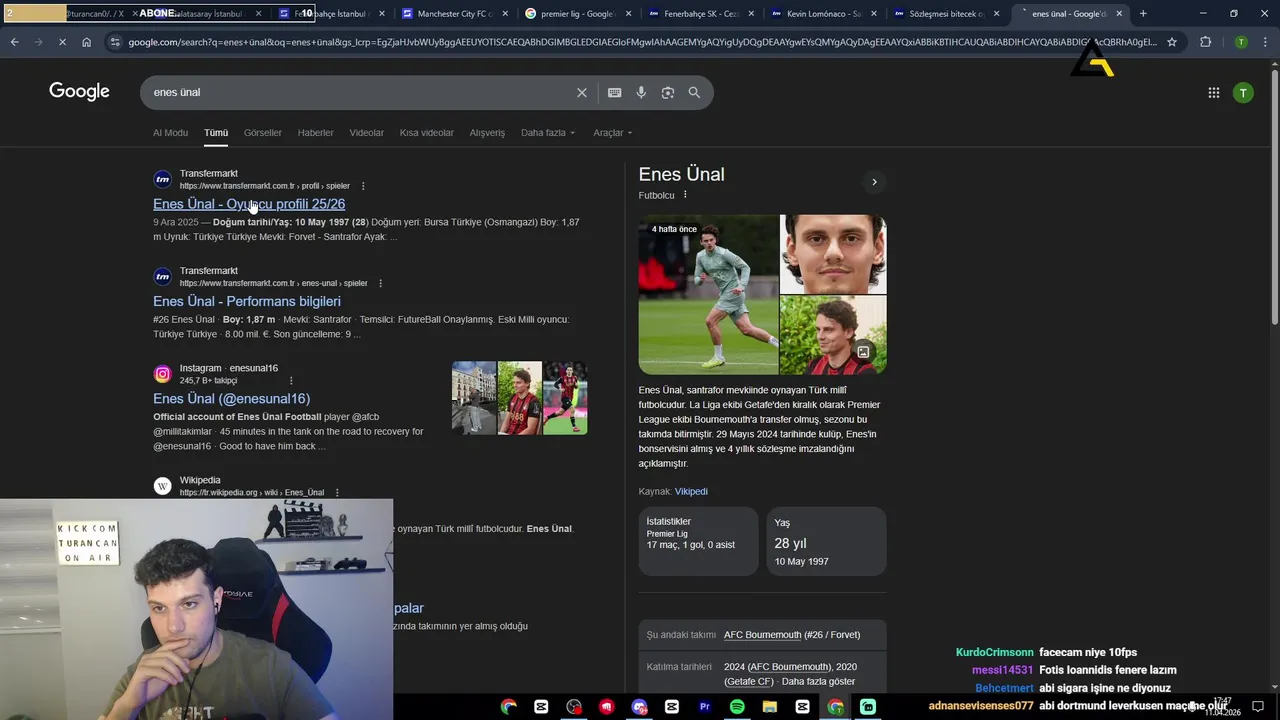
Task: Expand the knowledge panel with arrow button
Action: pos(874,182)
